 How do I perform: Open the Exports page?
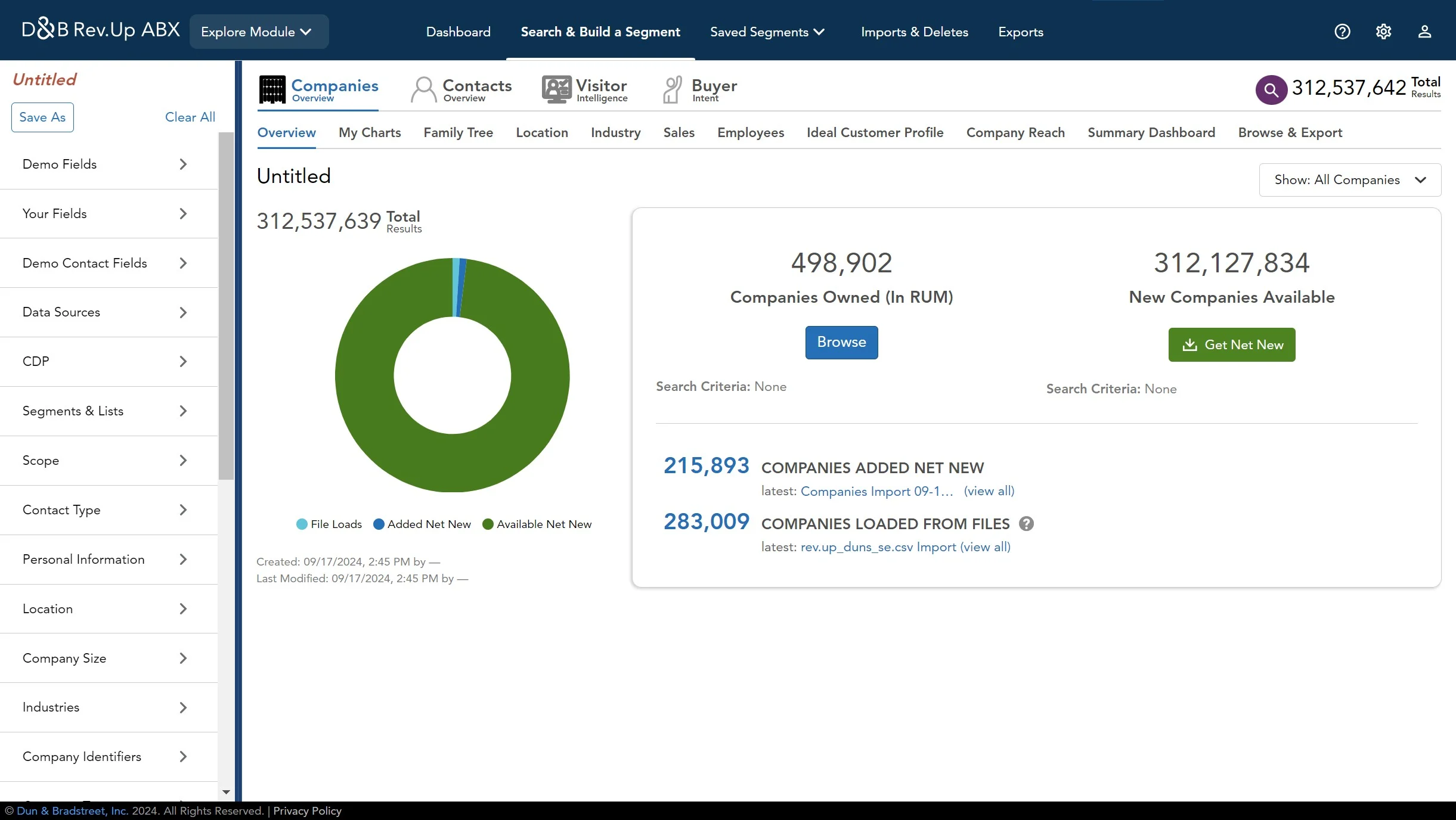pyautogui.click(x=1021, y=32)
